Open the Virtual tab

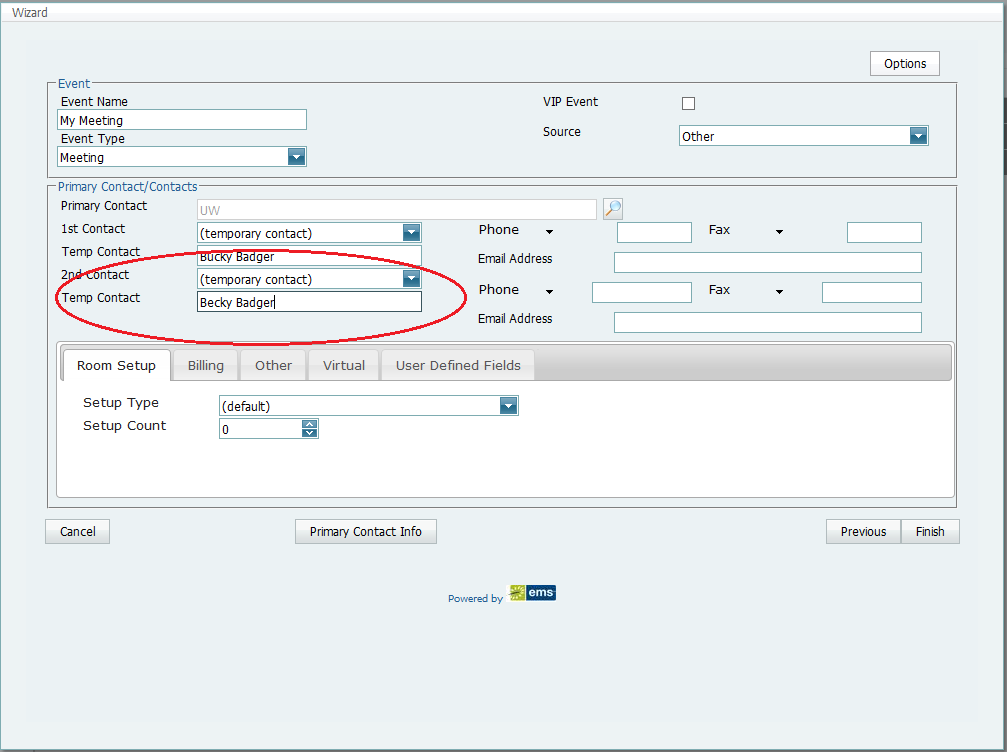[x=344, y=365]
